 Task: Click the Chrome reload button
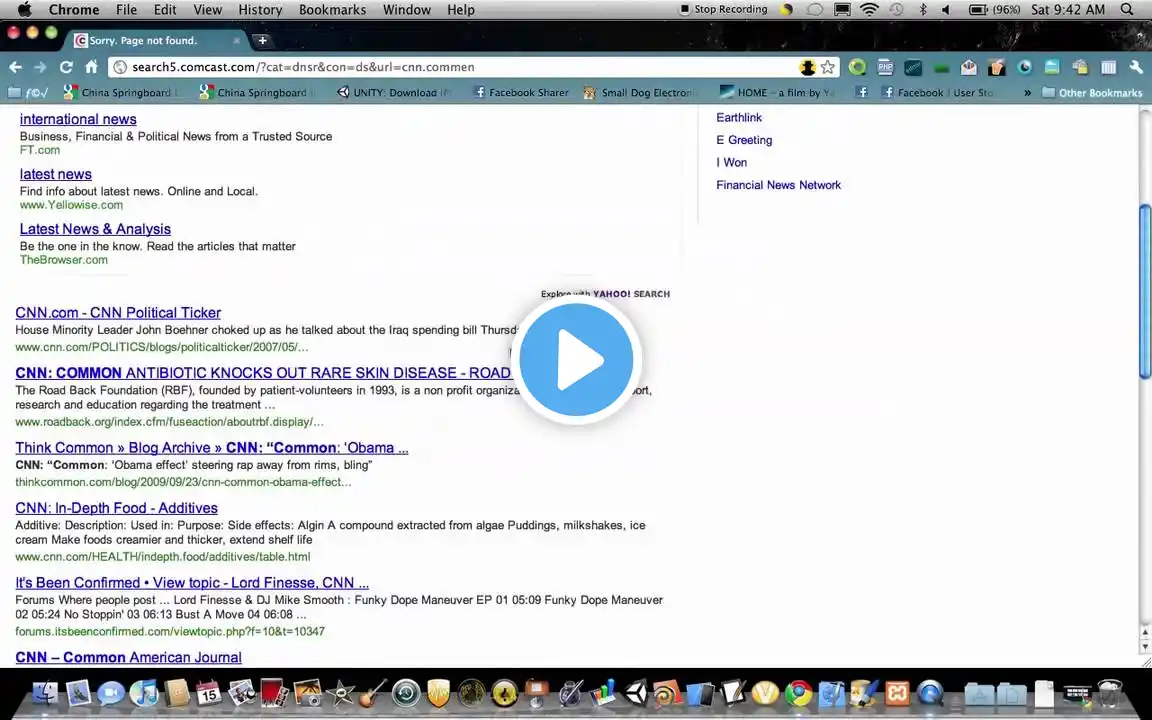[66, 67]
